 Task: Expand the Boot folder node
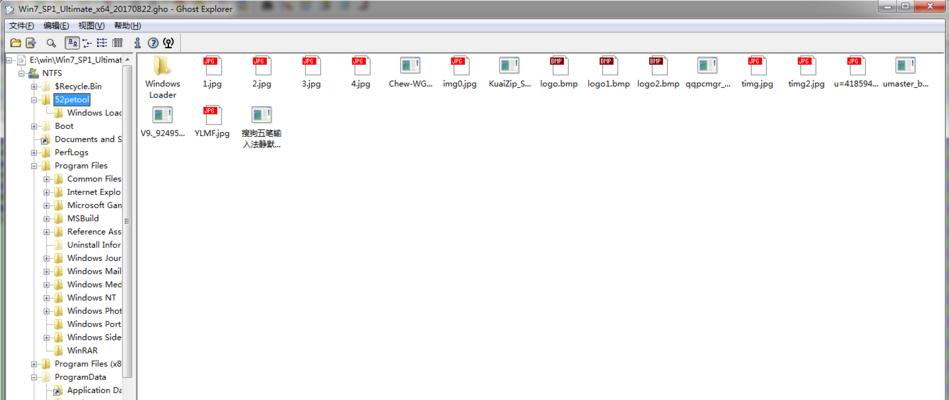click(x=34, y=126)
